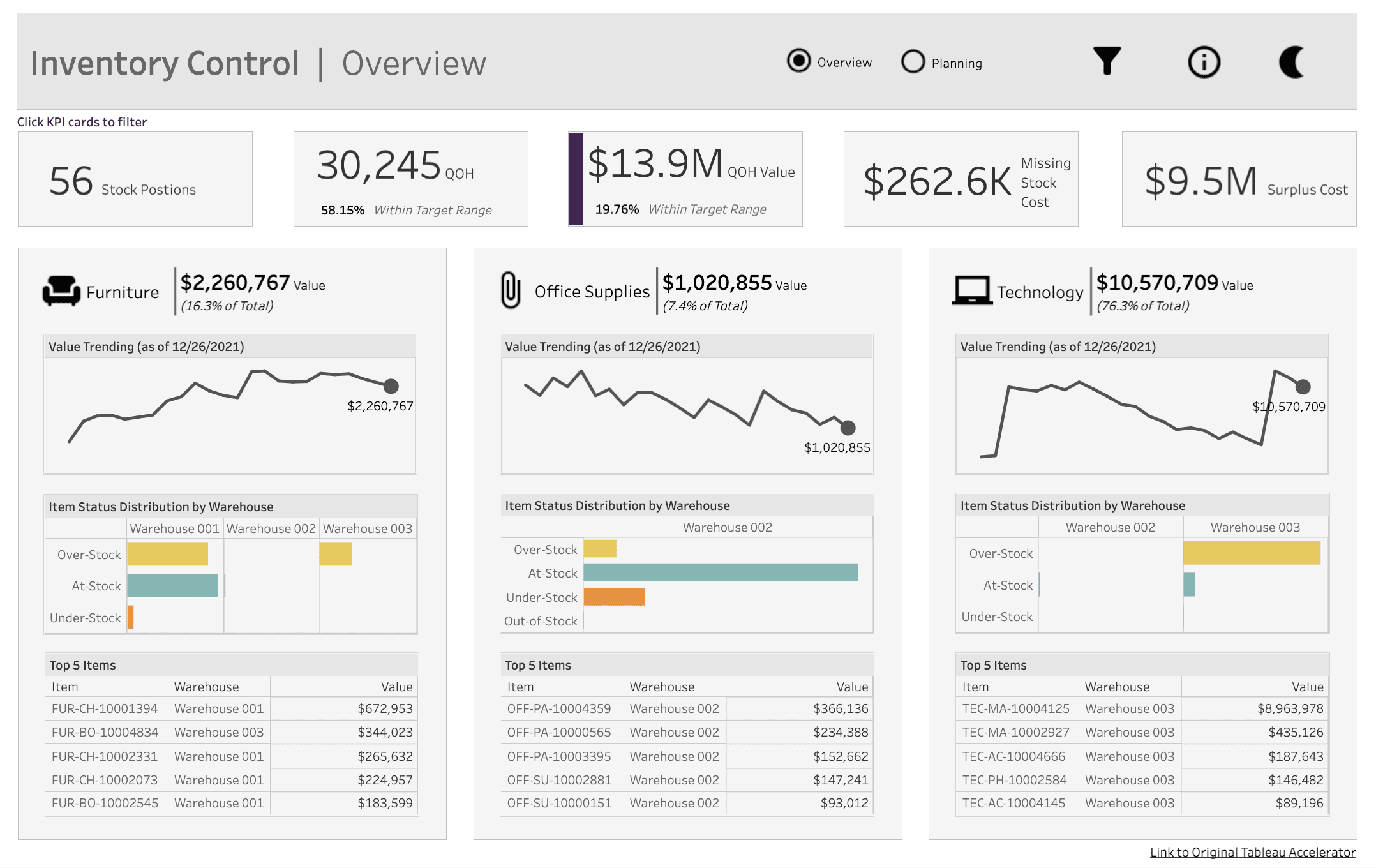Image resolution: width=1376 pixels, height=868 pixels.
Task: Select the Overview radio button
Action: 798,62
